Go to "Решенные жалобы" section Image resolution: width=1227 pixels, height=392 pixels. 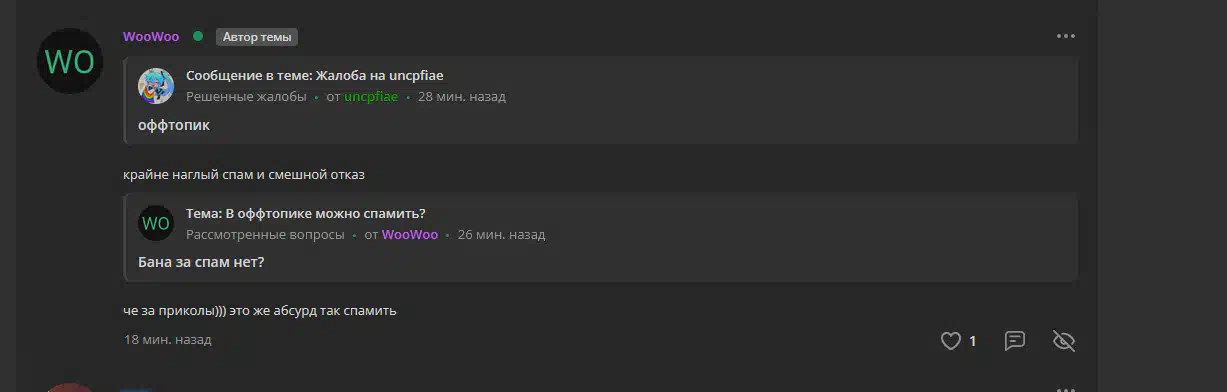[246, 97]
